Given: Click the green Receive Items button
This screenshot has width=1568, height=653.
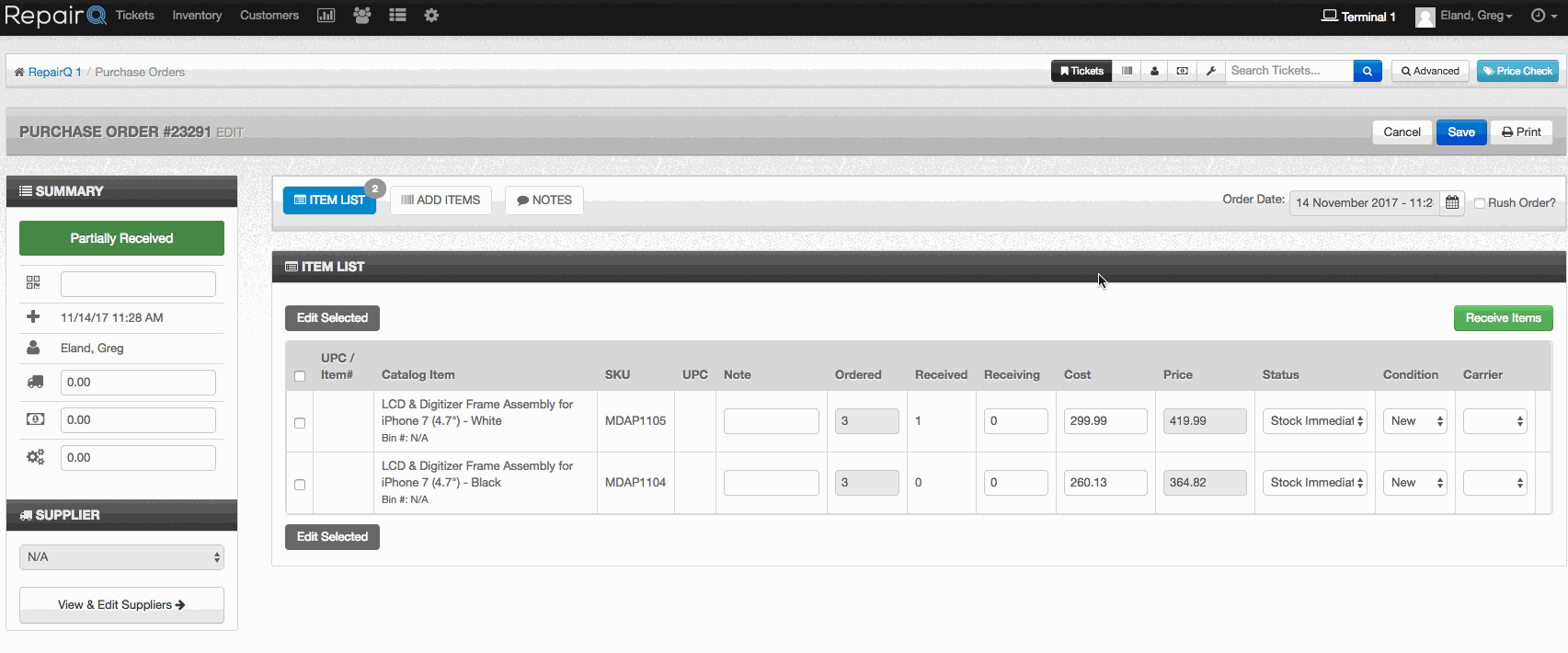Looking at the screenshot, I should pyautogui.click(x=1504, y=318).
